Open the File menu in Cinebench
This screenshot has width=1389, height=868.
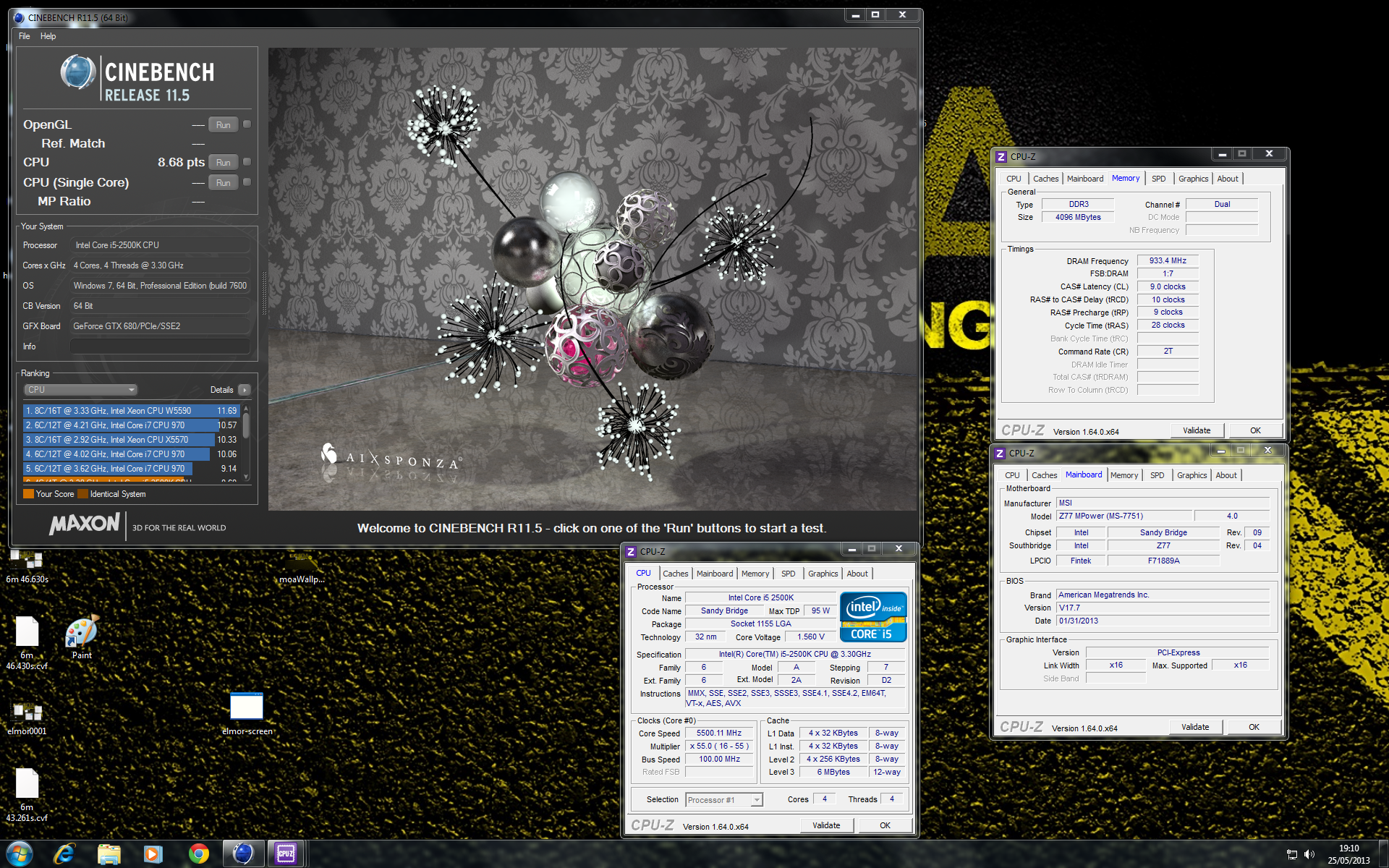click(25, 36)
